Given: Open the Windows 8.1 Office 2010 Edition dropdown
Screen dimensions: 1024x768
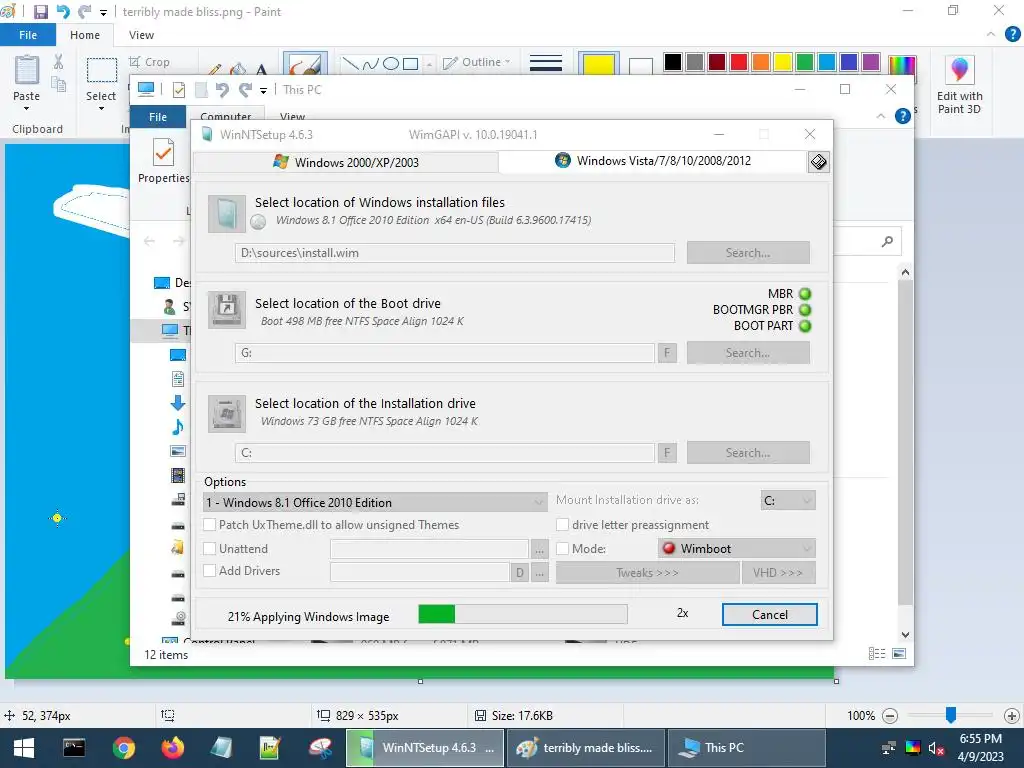Looking at the screenshot, I should click(375, 502).
